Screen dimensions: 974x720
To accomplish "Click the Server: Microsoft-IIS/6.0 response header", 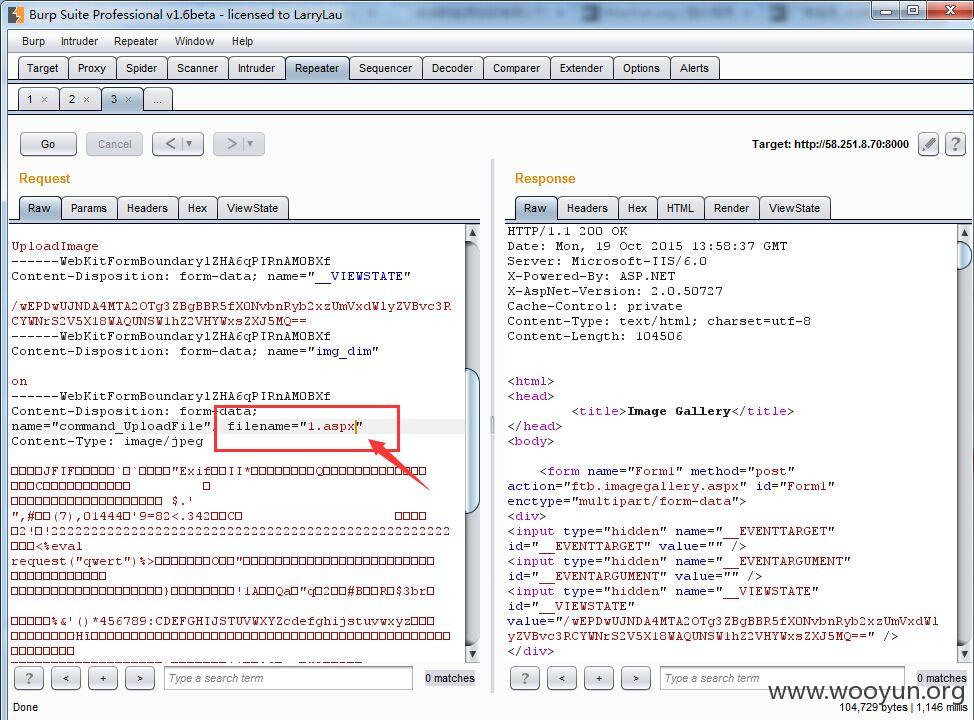I will click(607, 261).
